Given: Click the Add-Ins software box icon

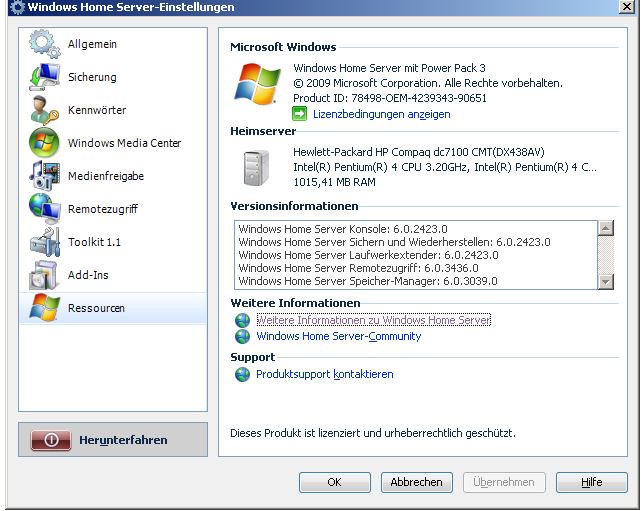Looking at the screenshot, I should coord(44,275).
